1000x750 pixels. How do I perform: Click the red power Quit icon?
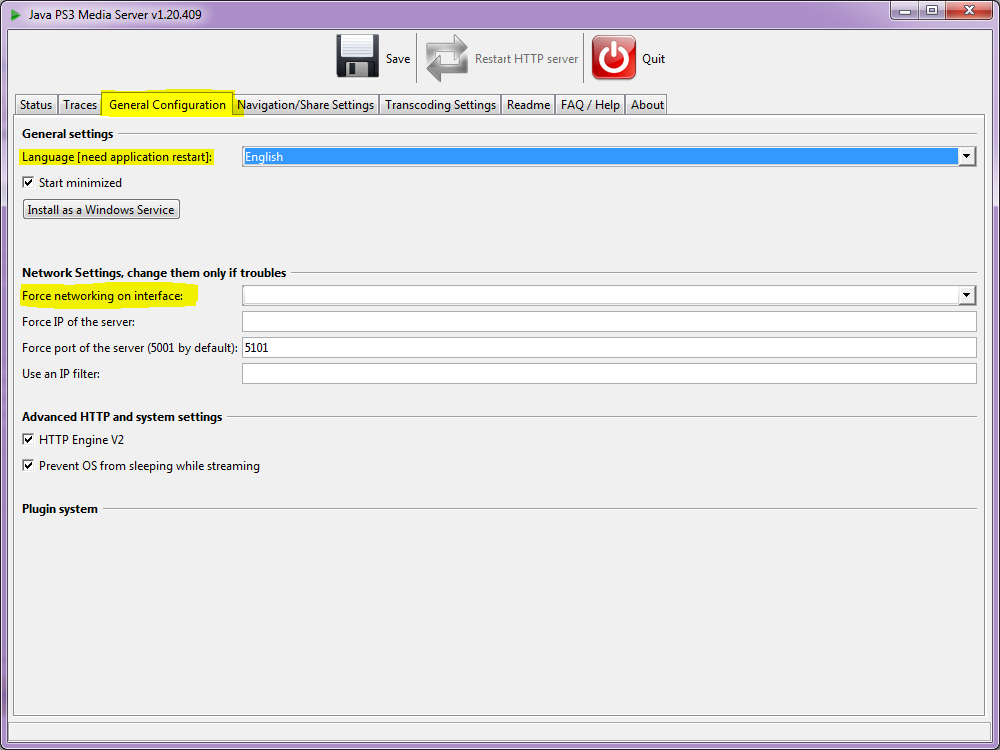[x=614, y=57]
